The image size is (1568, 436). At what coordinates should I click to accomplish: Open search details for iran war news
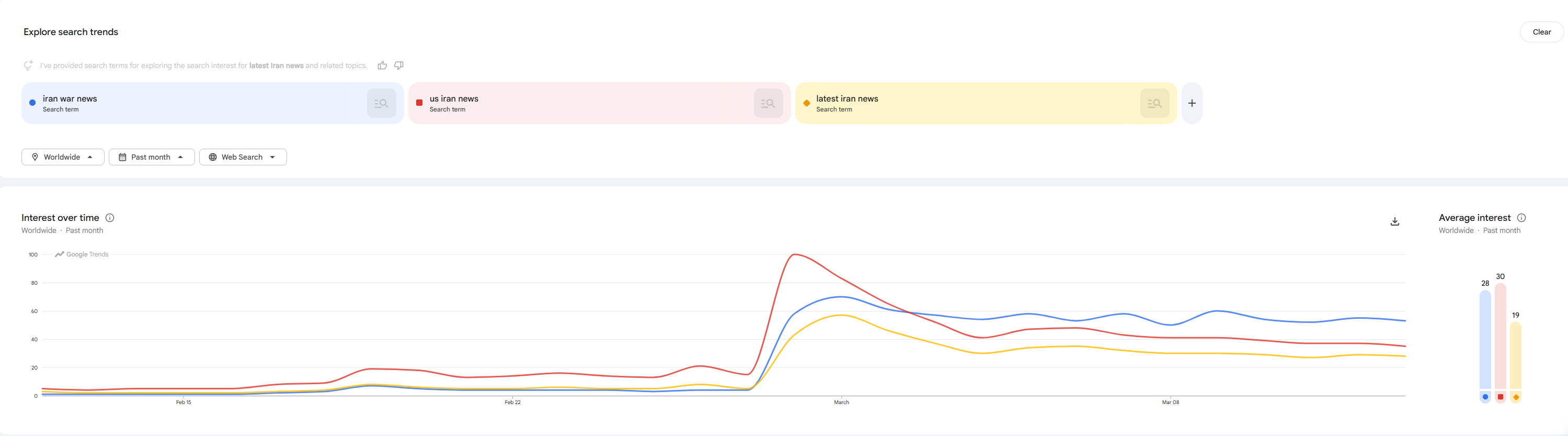click(x=382, y=104)
